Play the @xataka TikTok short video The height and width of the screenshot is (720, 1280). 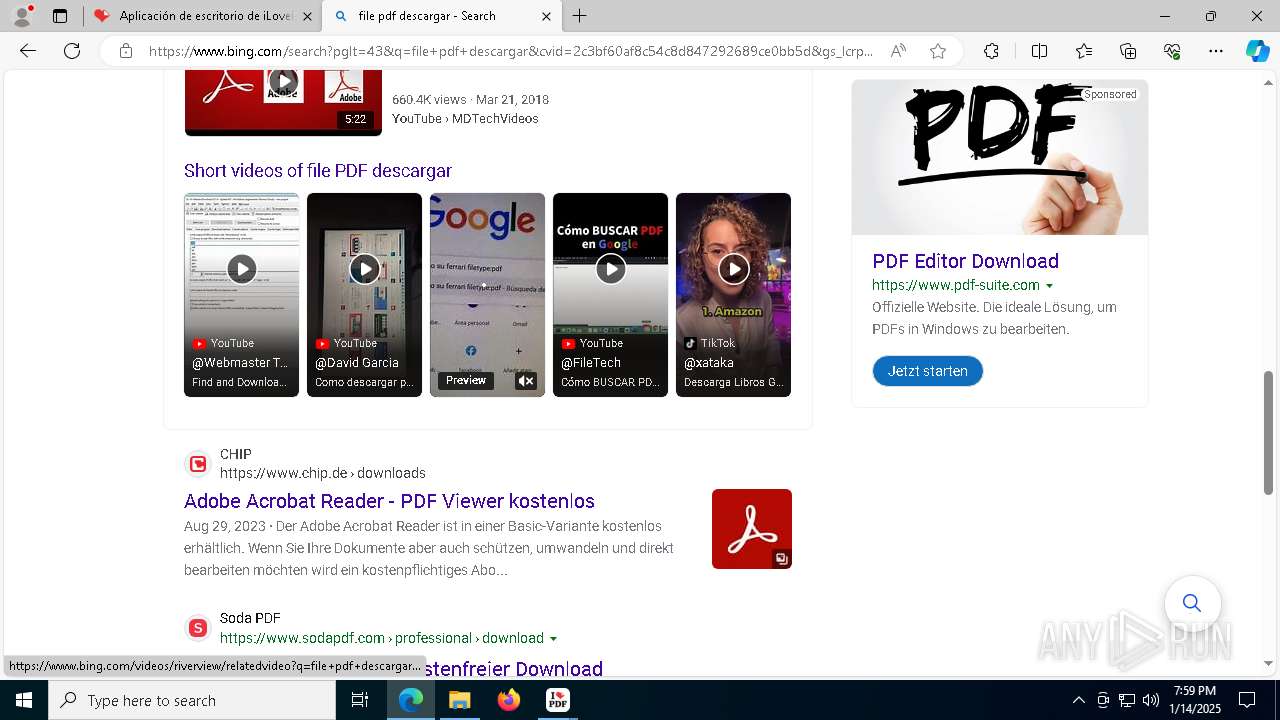click(733, 295)
